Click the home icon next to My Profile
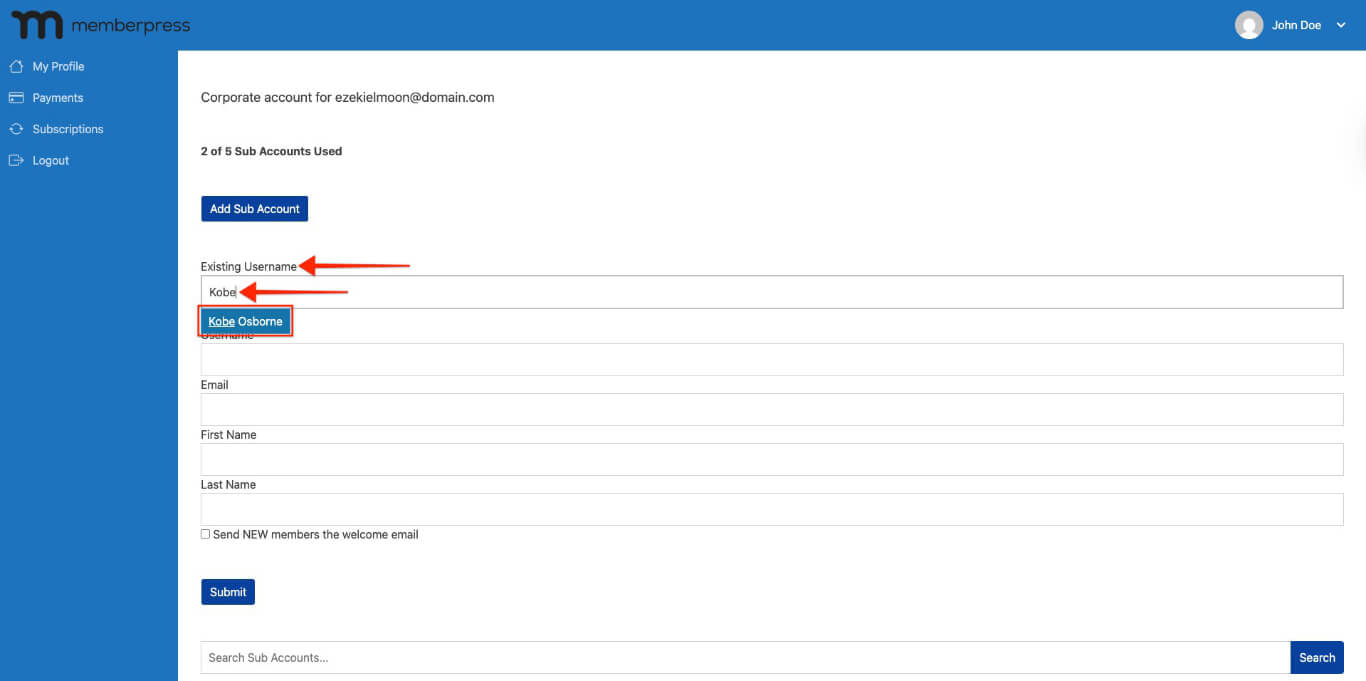 (x=17, y=65)
